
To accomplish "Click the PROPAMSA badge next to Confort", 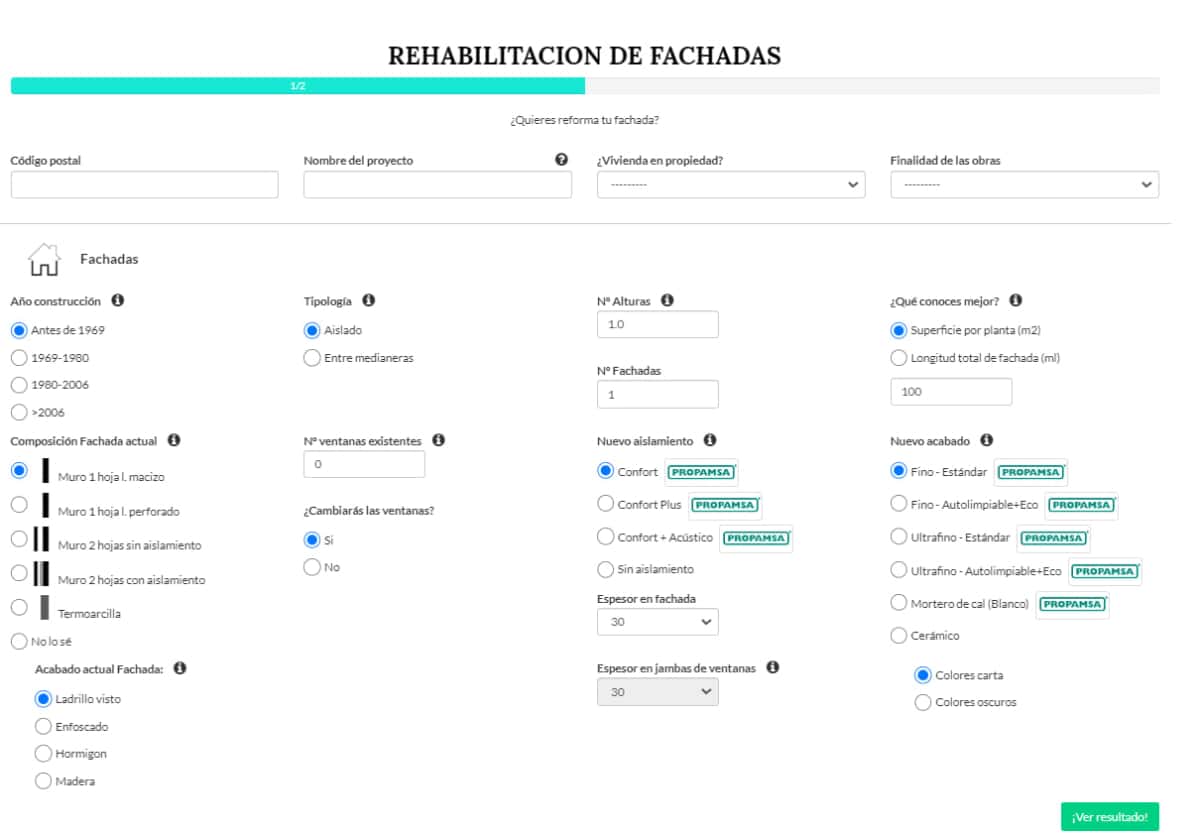I will pyautogui.click(x=702, y=471).
